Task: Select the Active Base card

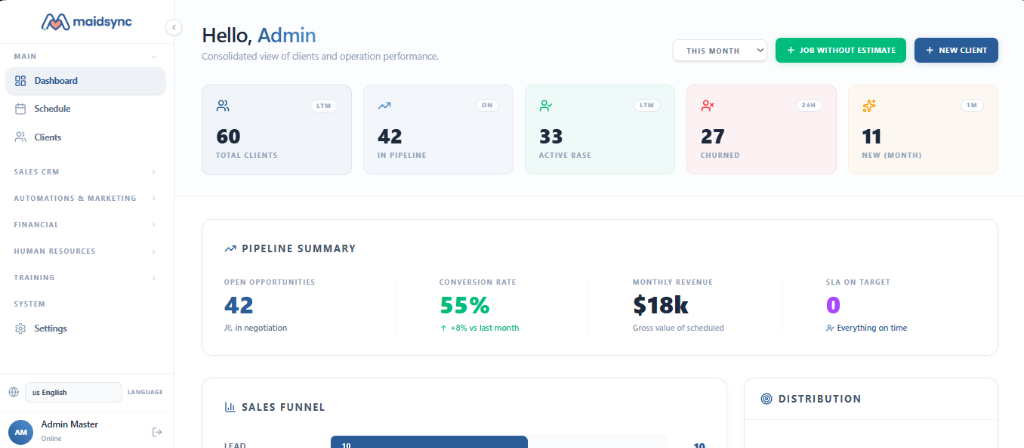Action: click(x=600, y=130)
